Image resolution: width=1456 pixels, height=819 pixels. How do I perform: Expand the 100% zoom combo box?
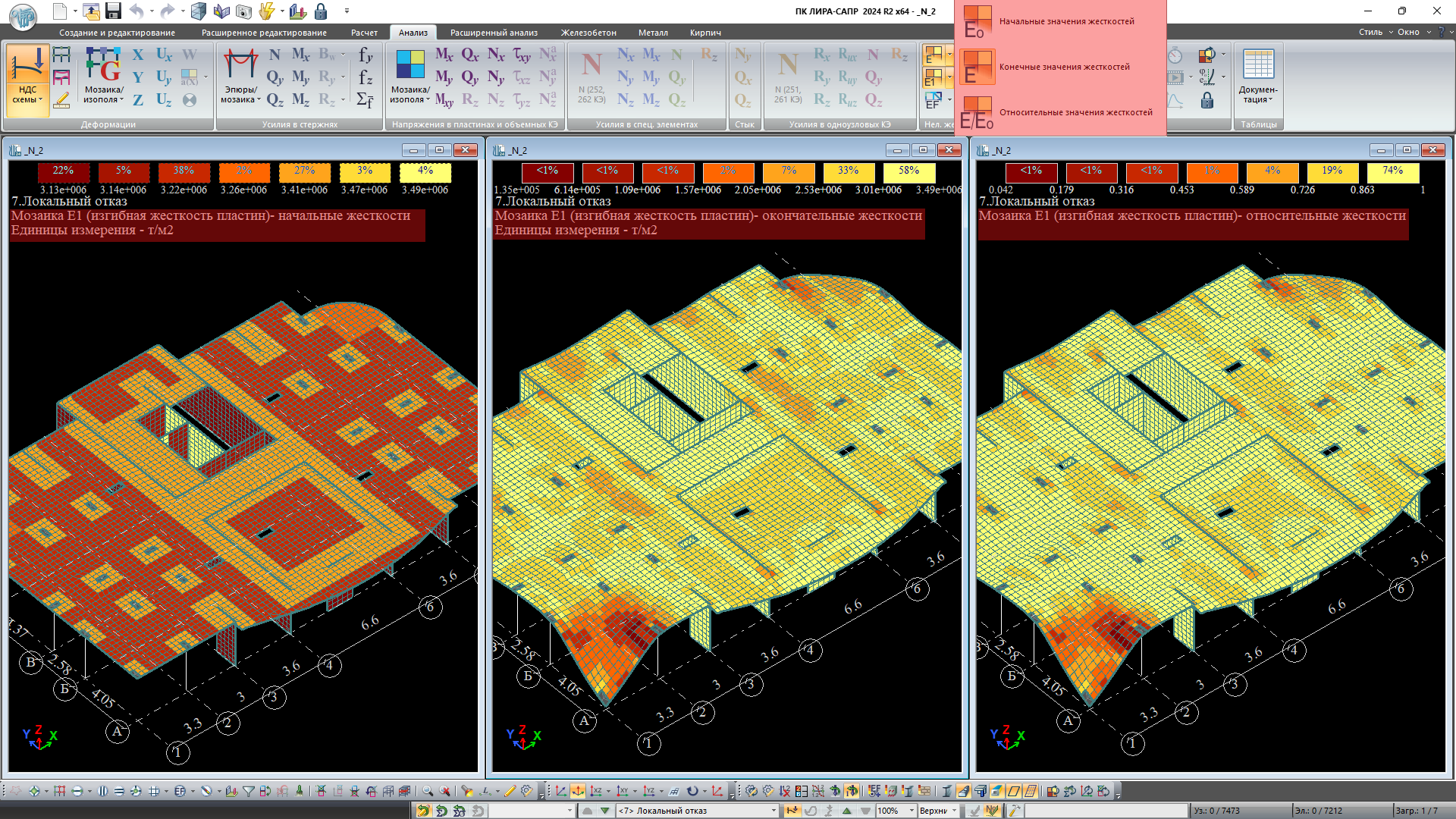pyautogui.click(x=912, y=811)
